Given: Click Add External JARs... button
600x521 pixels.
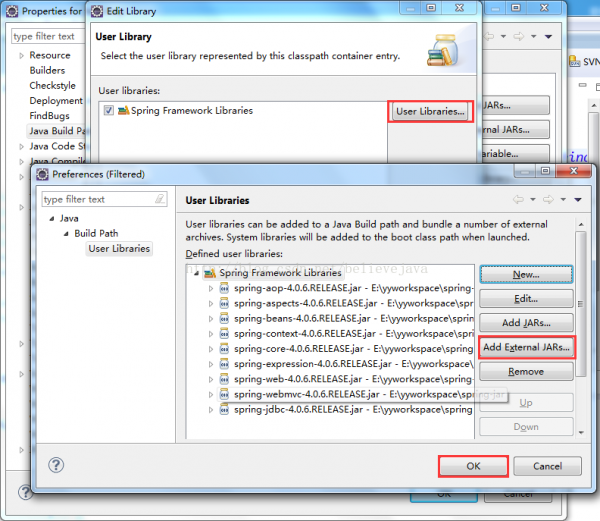Looking at the screenshot, I should (x=526, y=347).
